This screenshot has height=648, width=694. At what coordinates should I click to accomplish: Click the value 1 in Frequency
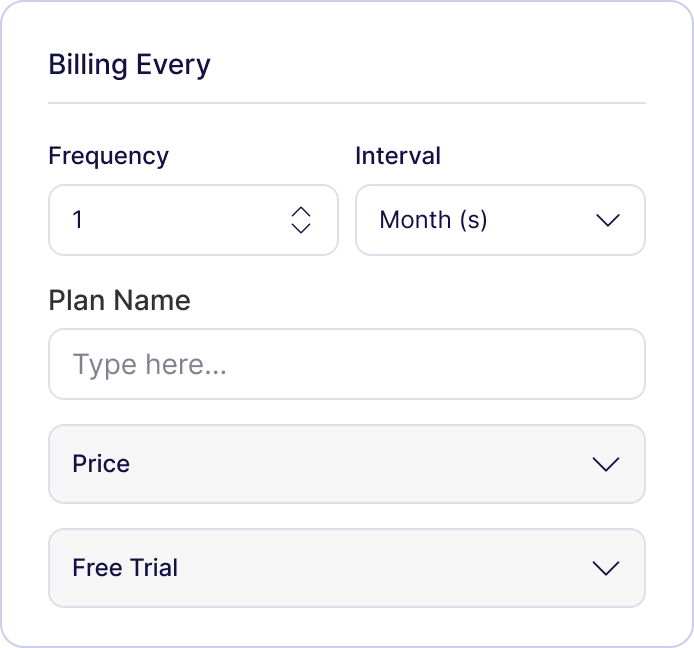(78, 220)
